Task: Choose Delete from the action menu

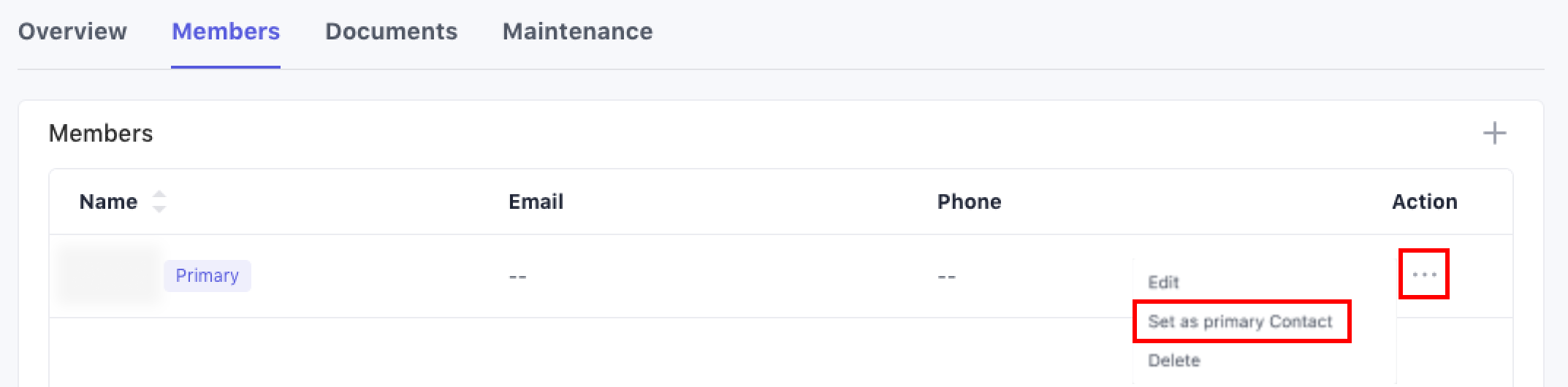Action: click(x=1173, y=361)
